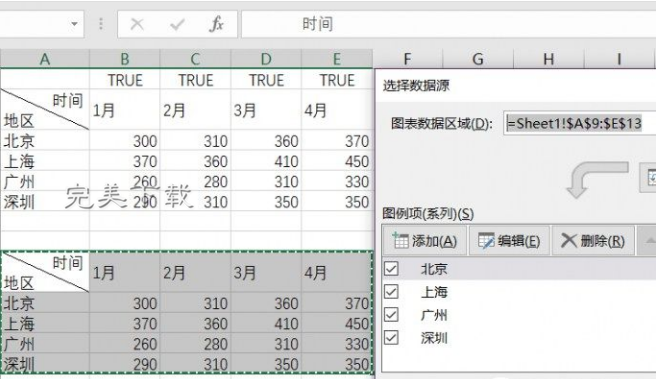Select column B header
This screenshot has width=656, height=379.
(x=125, y=59)
